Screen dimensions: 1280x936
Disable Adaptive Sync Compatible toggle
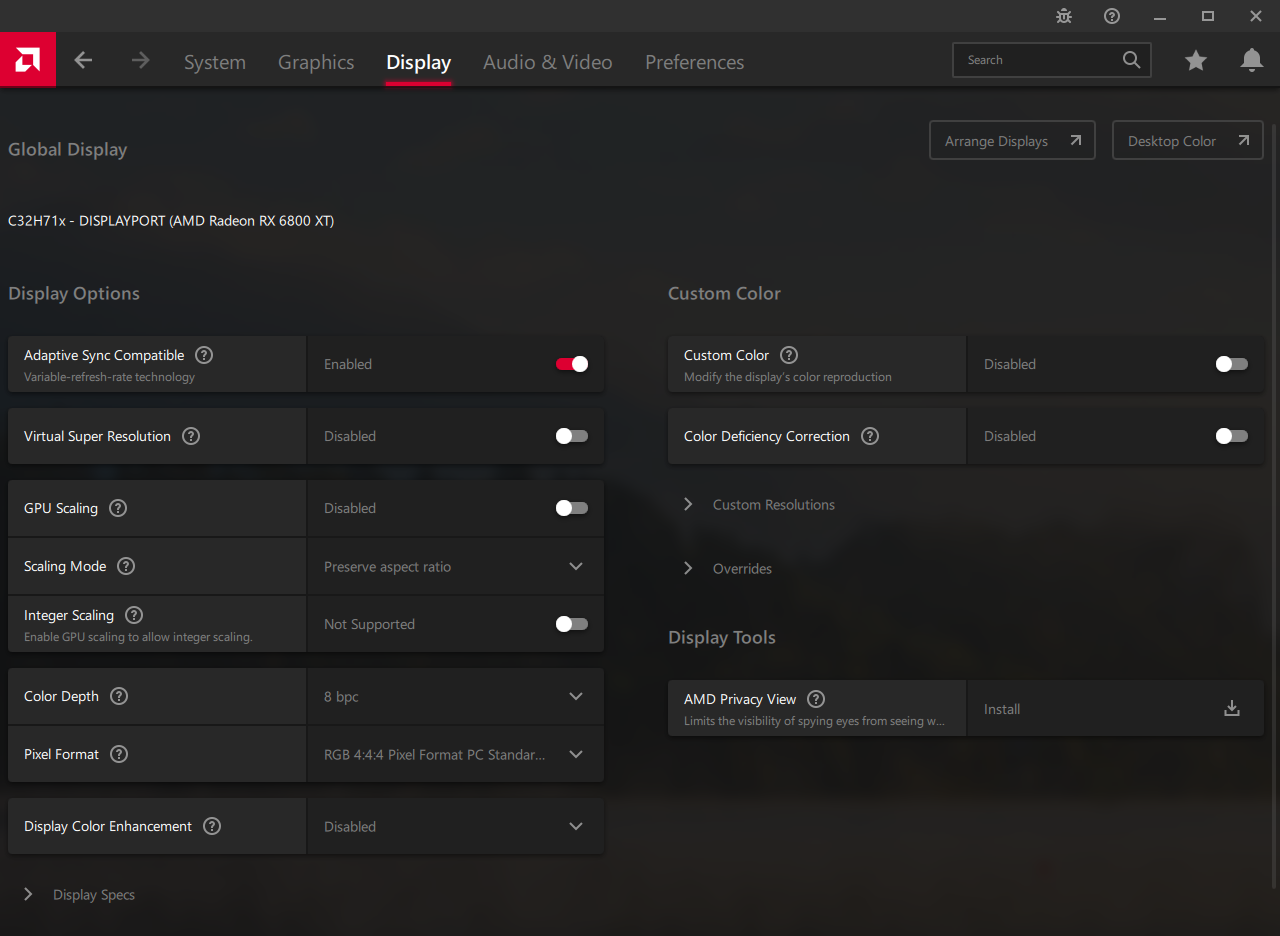(572, 364)
